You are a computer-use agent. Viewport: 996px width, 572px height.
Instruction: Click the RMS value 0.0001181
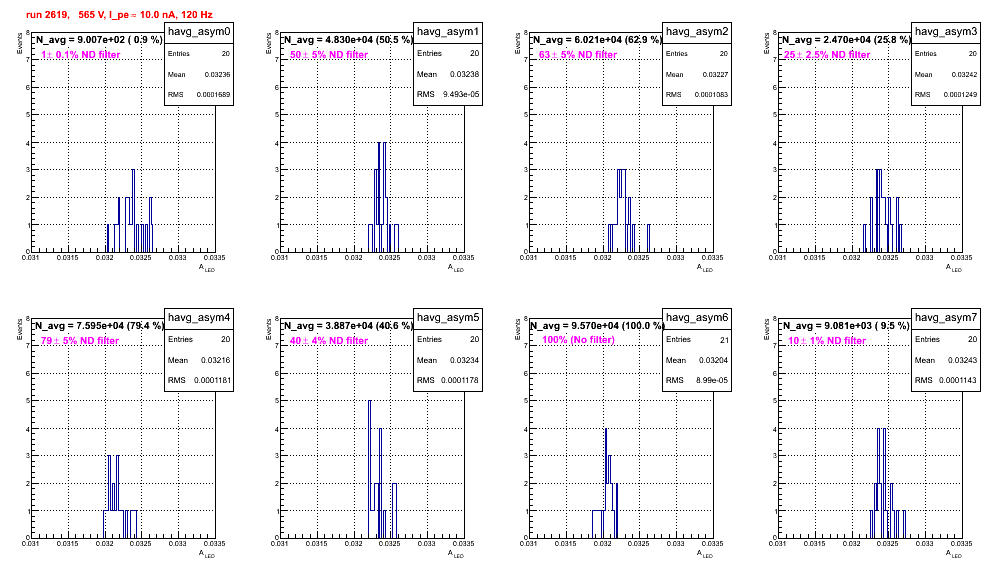212,381
